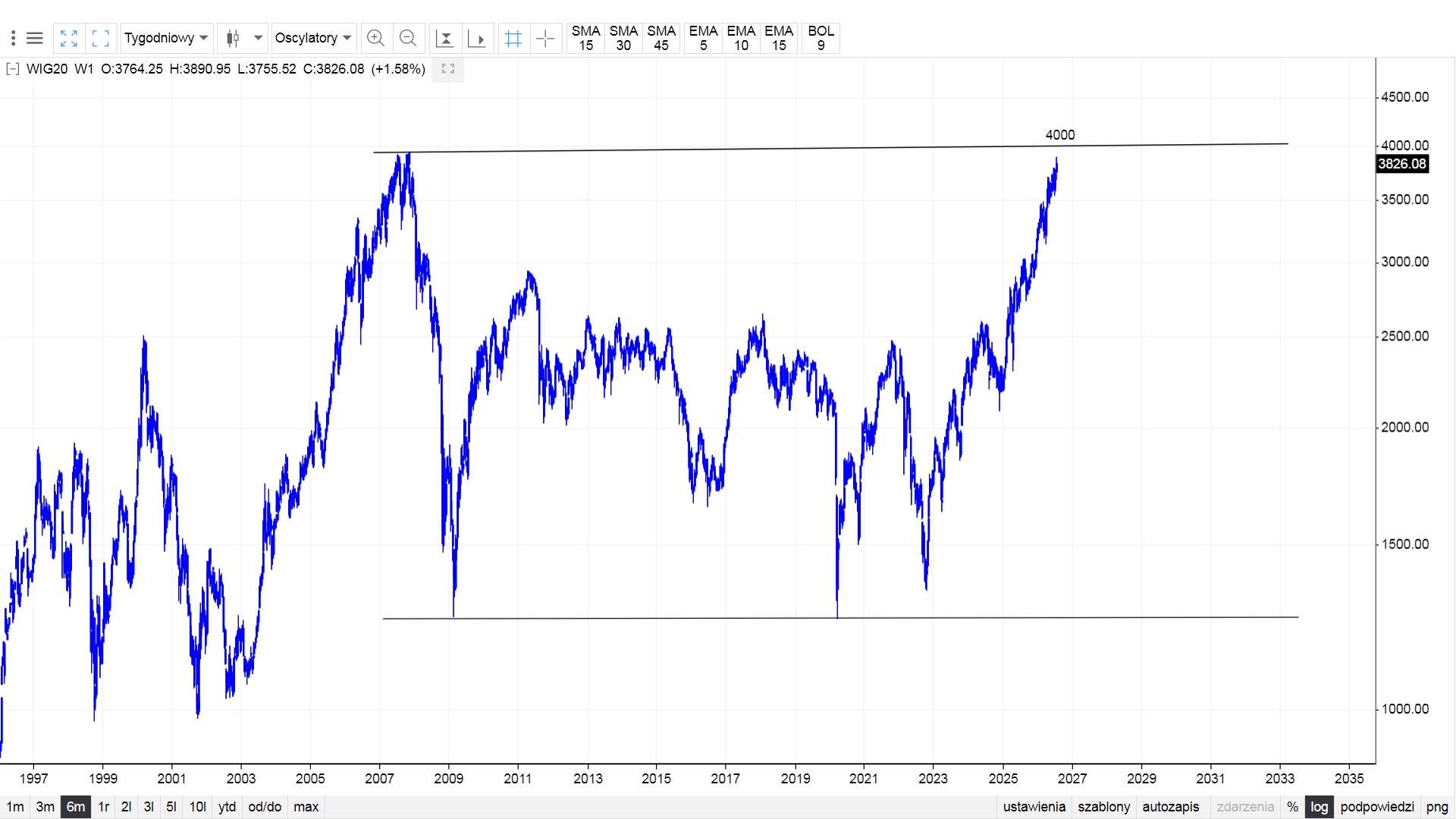
Task: Select the 1r time range
Action: [104, 807]
